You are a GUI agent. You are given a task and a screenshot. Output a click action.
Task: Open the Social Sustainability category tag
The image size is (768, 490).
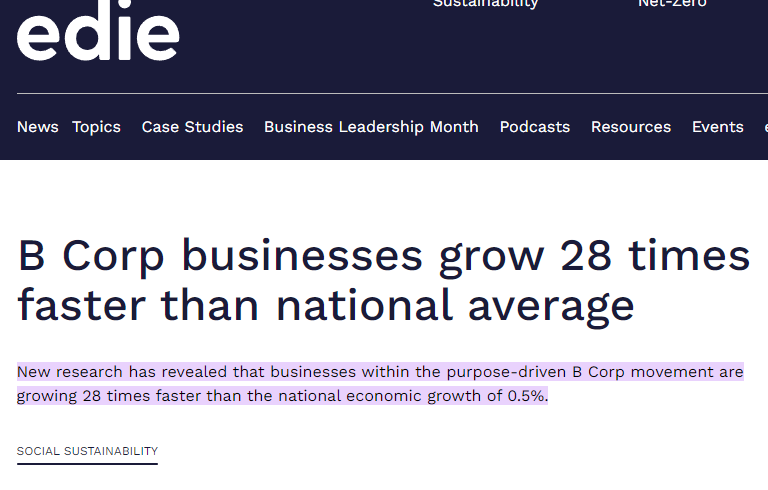coord(87,451)
